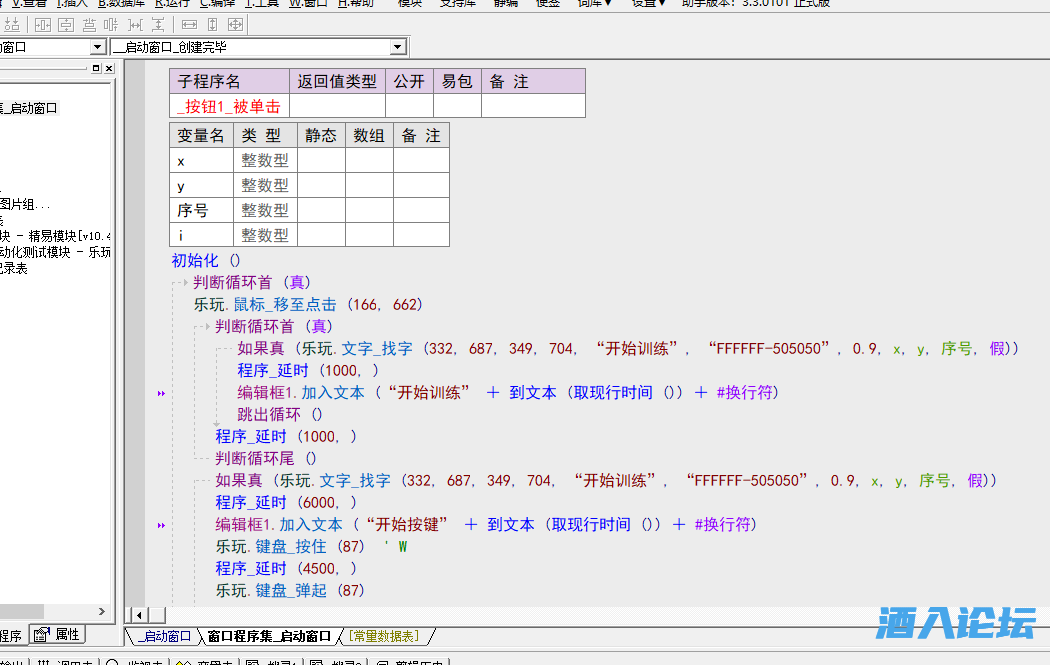Image resolution: width=1050 pixels, height=665 pixels.
Task: Toggle the 公开 cell of _按钮1_被单击
Action: click(409, 106)
